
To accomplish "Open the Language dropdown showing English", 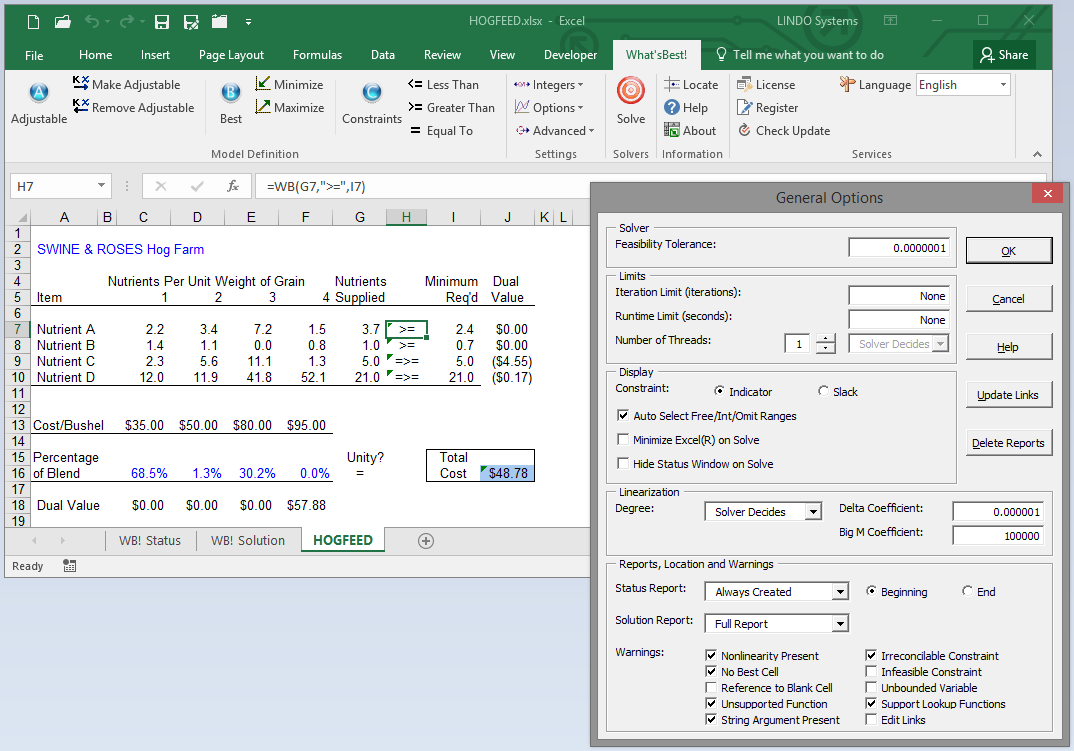I will click(1005, 84).
